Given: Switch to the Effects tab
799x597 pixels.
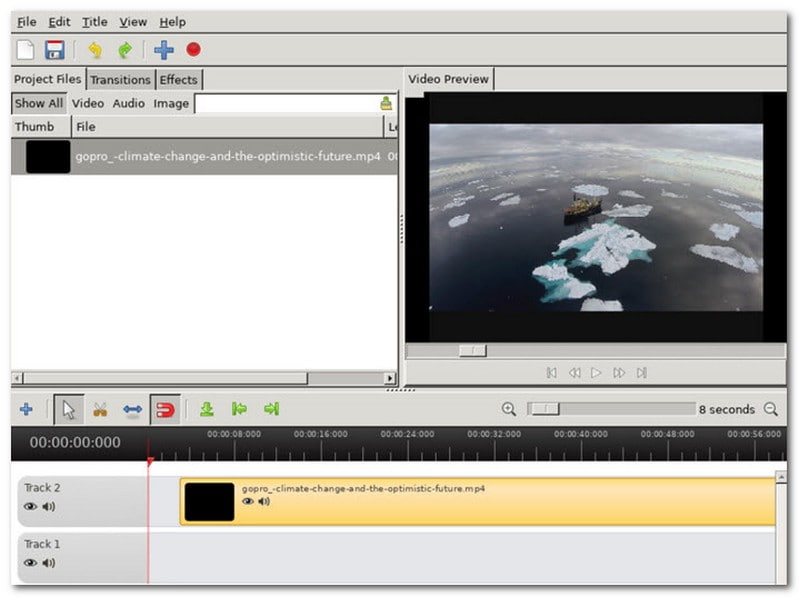Looking at the screenshot, I should click(x=178, y=80).
